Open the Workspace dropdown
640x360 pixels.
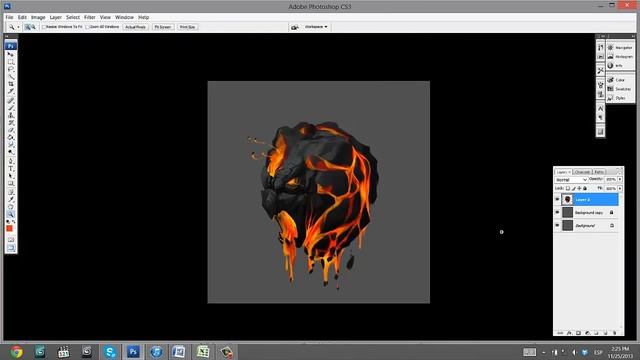[x=316, y=27]
